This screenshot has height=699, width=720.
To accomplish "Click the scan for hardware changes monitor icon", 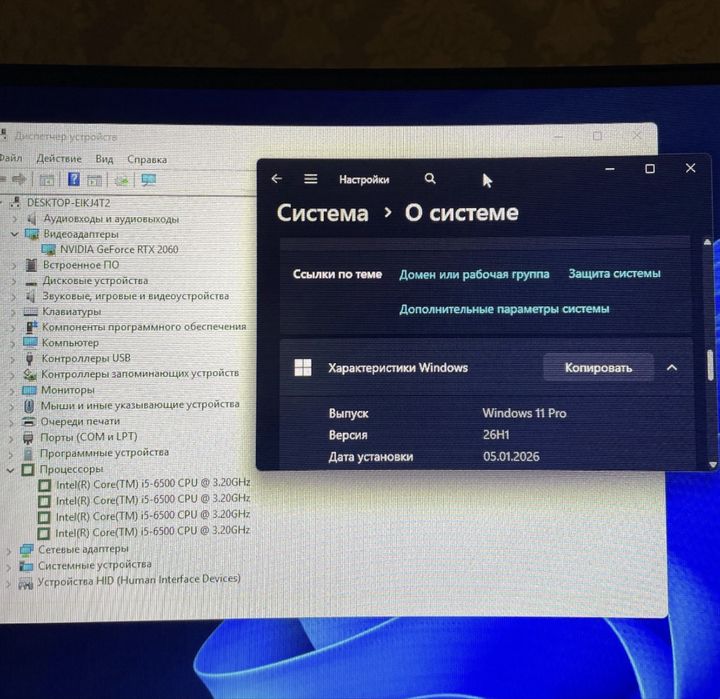I will tap(148, 180).
